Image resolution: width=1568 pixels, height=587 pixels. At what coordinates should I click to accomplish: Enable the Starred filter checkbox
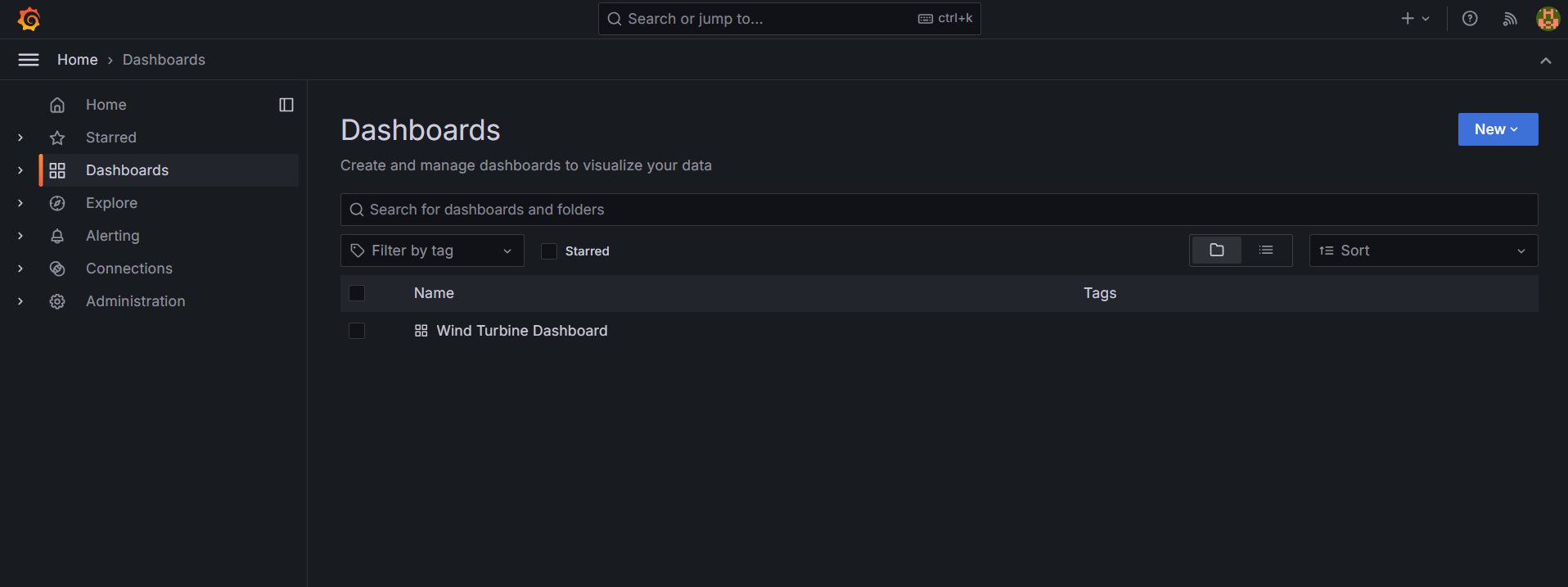click(x=549, y=251)
